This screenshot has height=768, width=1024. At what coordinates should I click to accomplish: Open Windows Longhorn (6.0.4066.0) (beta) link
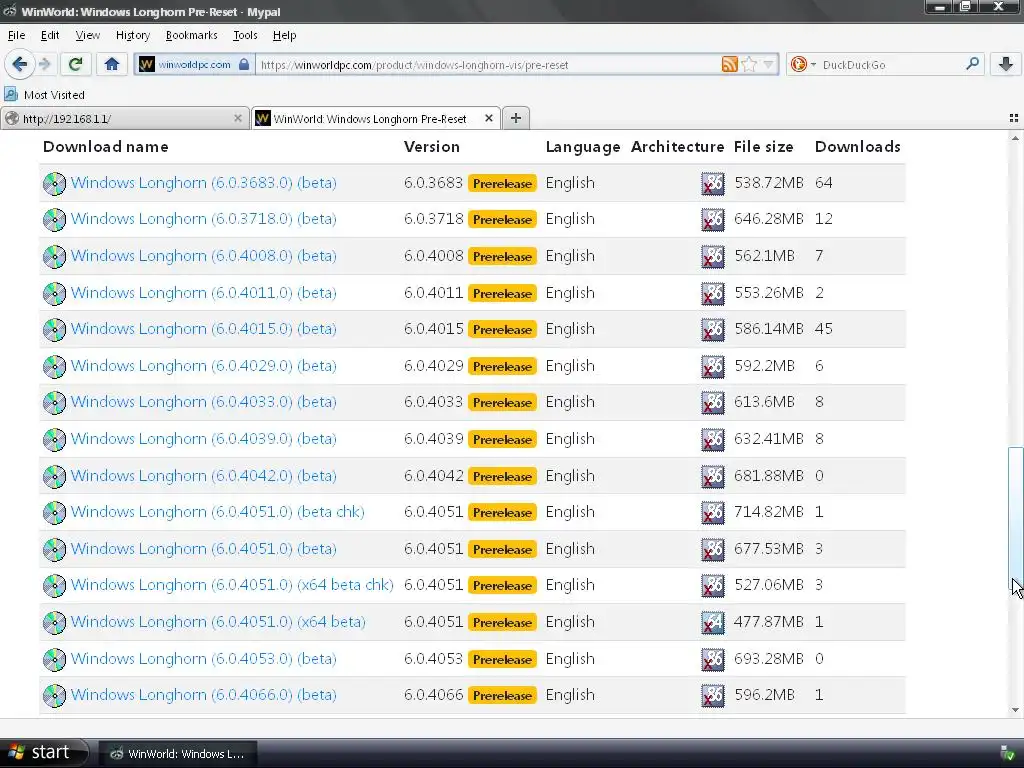[x=204, y=695]
